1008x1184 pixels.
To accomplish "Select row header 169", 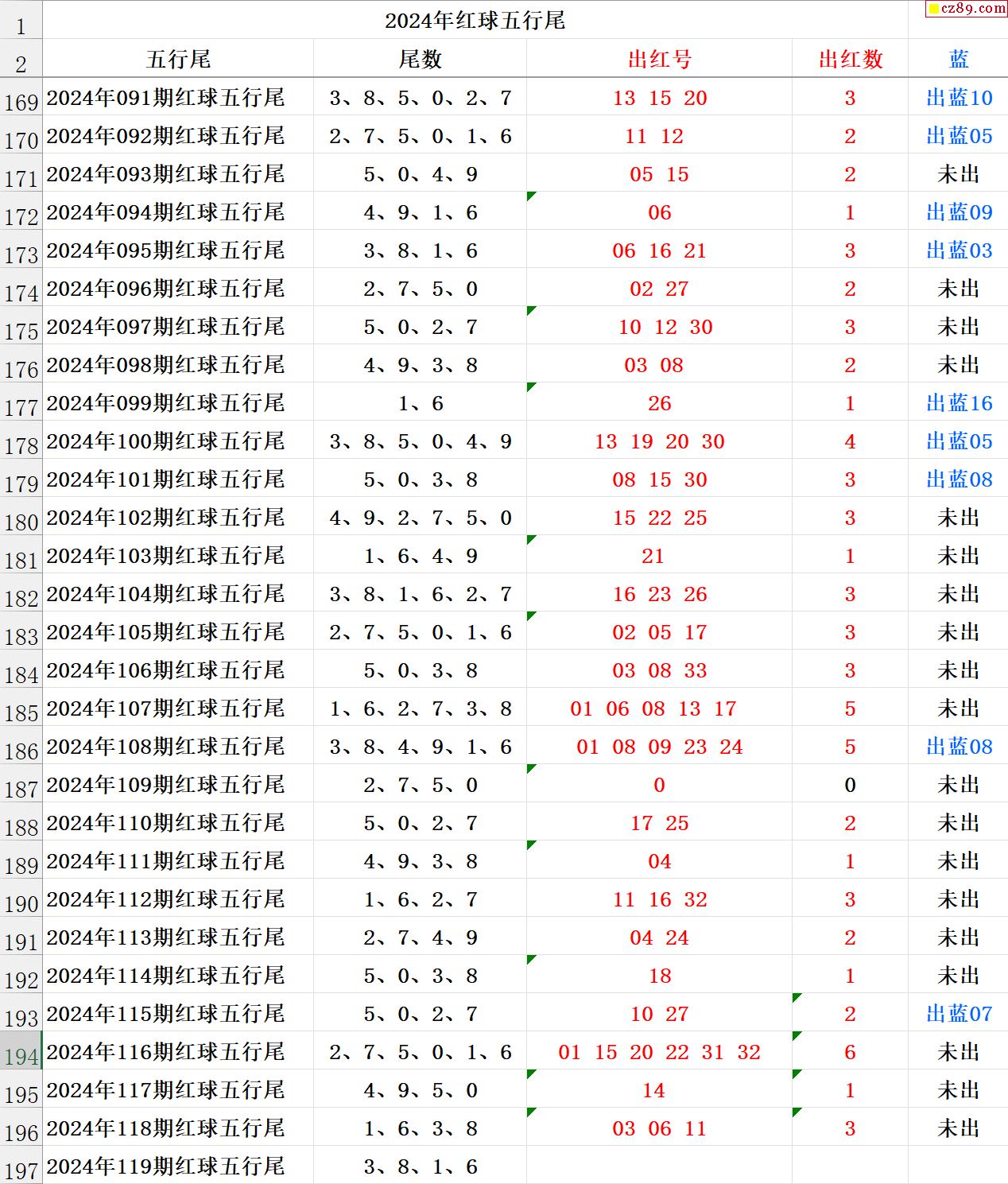I will [x=21, y=98].
